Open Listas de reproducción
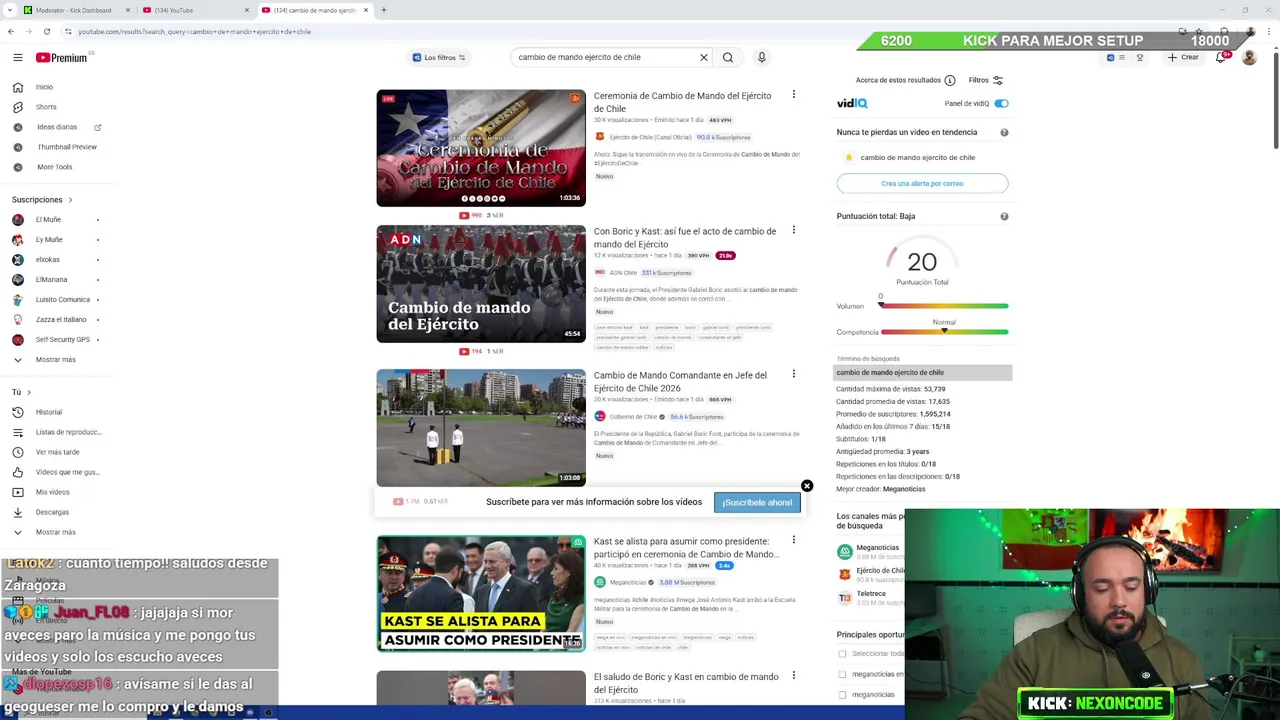1280x720 pixels. click(68, 432)
